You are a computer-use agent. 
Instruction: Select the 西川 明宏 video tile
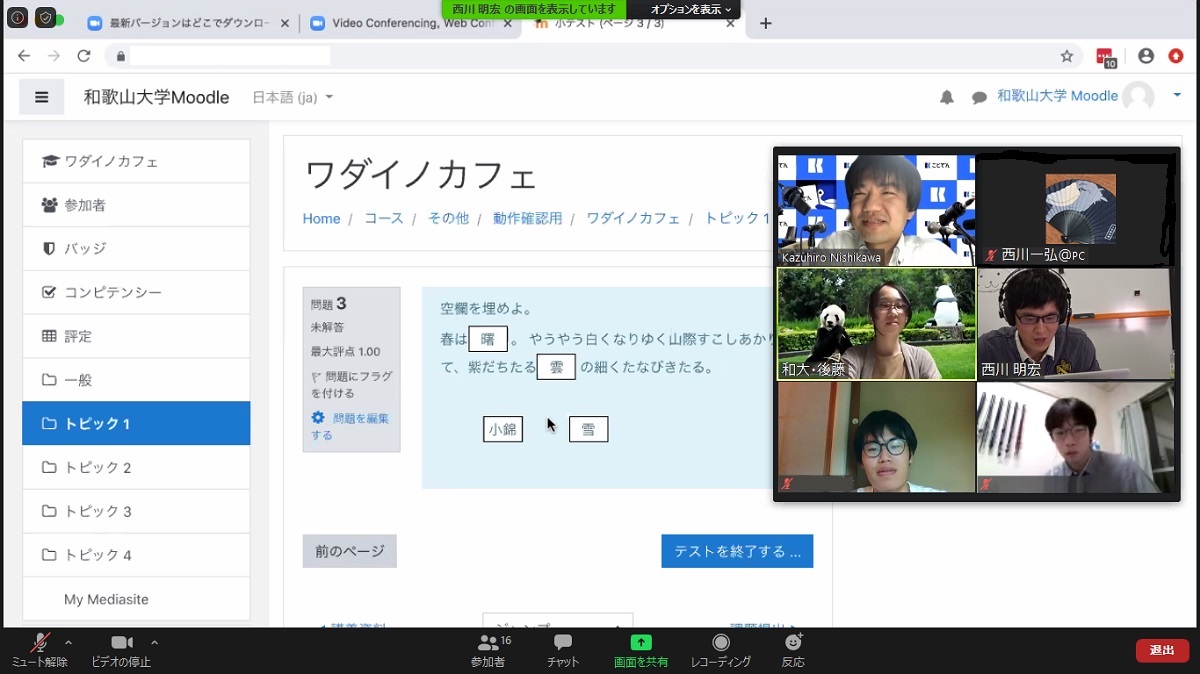pos(1075,324)
